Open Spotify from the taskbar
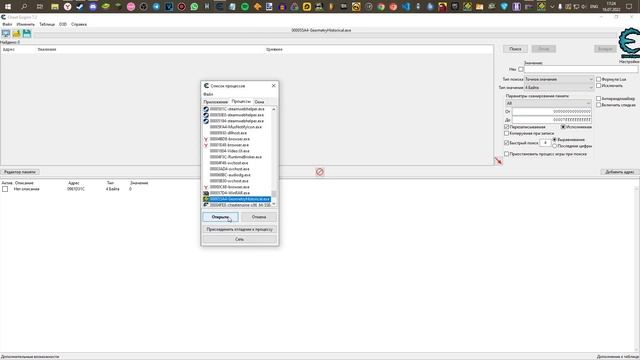Viewport: 640px width, 360px height. point(245,7)
